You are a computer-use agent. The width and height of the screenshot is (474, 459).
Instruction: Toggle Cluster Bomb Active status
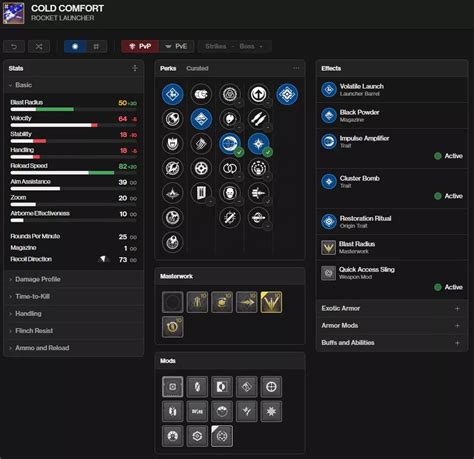pos(449,196)
